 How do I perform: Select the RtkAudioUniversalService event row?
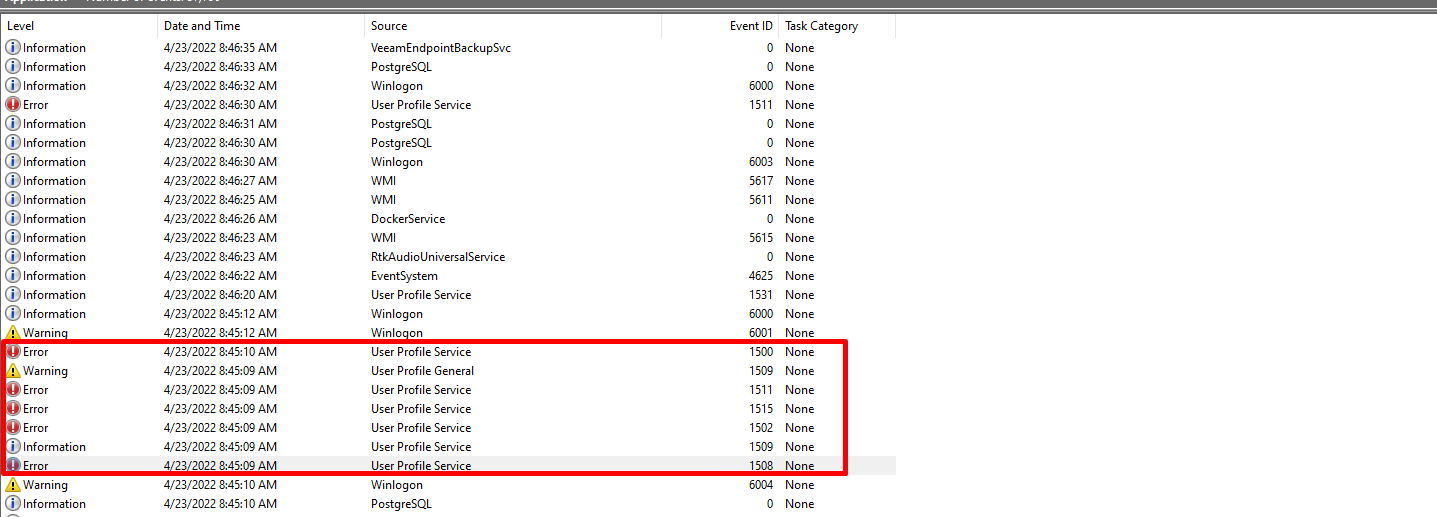(437, 257)
